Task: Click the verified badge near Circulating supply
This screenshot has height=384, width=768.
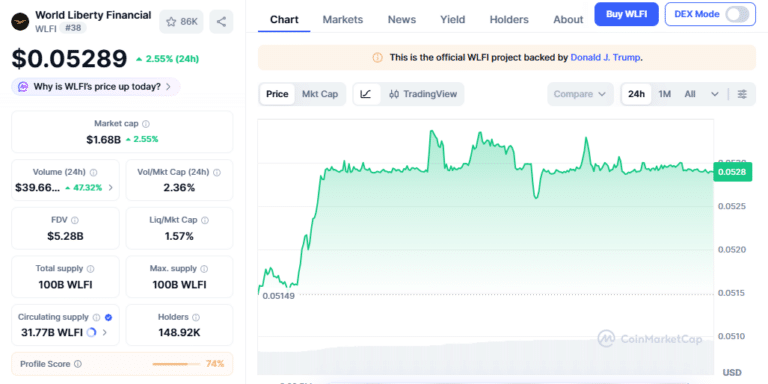Action: [x=109, y=317]
